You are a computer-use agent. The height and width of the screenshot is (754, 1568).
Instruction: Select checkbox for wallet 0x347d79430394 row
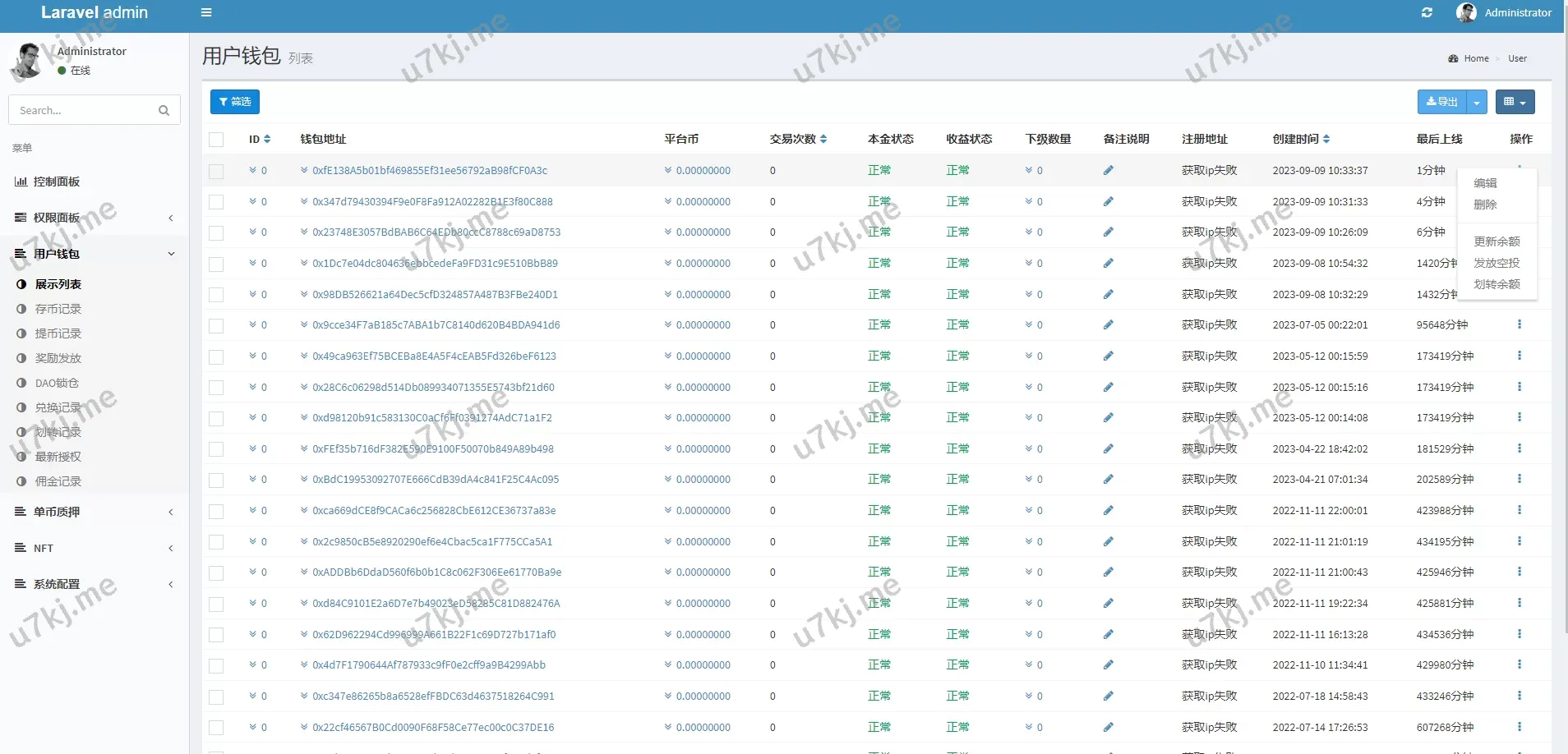click(216, 202)
